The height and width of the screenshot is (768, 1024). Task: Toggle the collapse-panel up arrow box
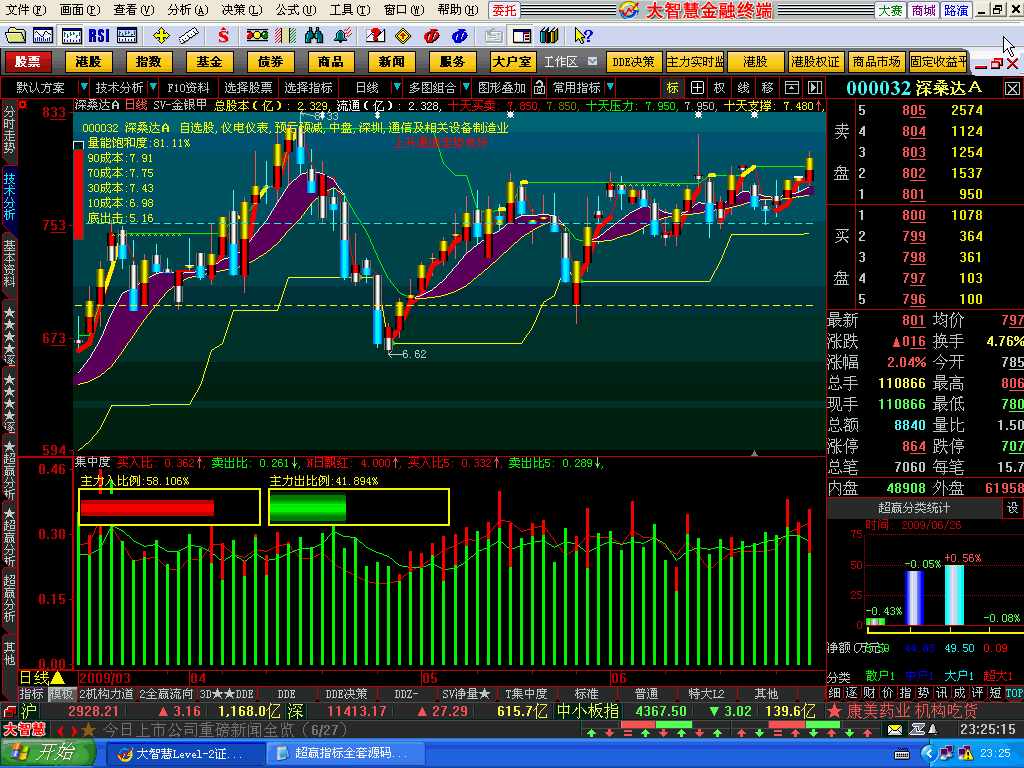tap(792, 88)
